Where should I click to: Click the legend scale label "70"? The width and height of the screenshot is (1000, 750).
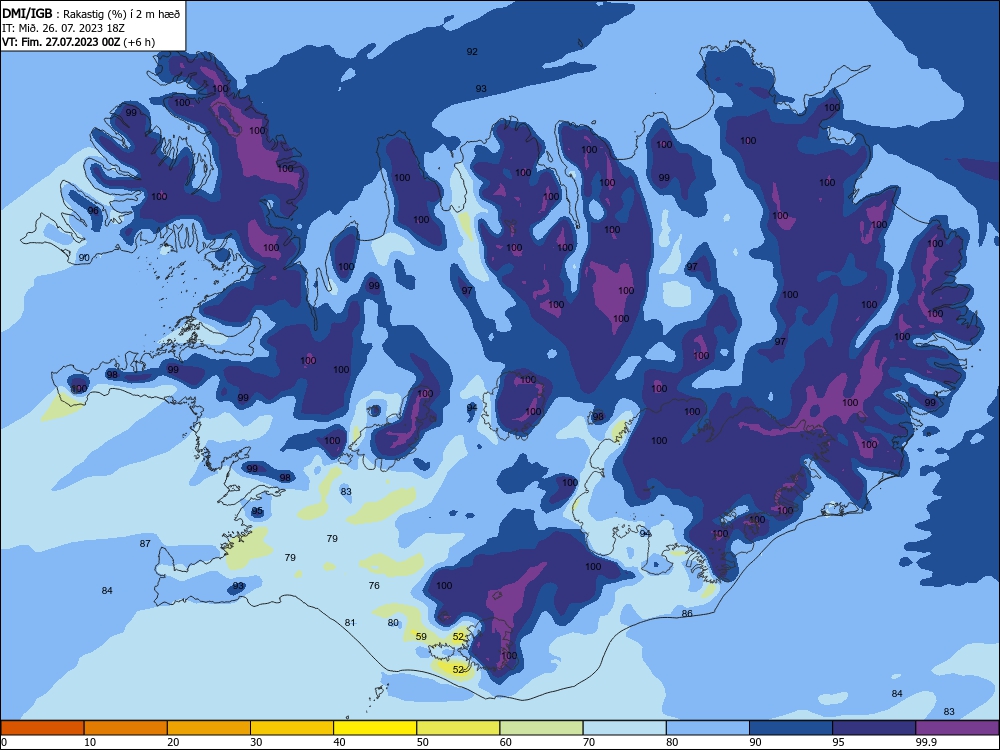click(x=589, y=742)
